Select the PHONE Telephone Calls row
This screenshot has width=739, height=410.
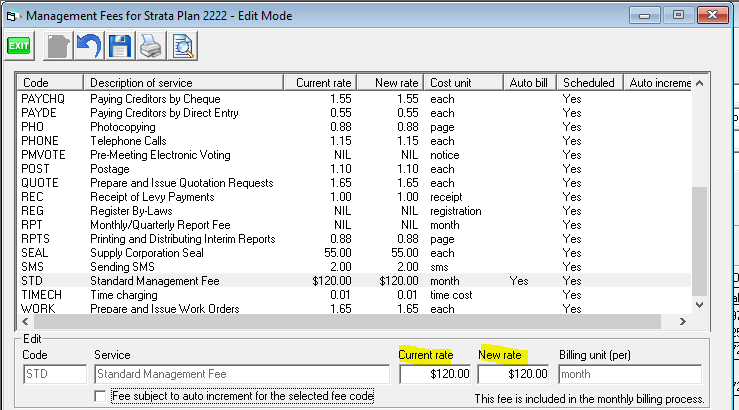click(354, 141)
